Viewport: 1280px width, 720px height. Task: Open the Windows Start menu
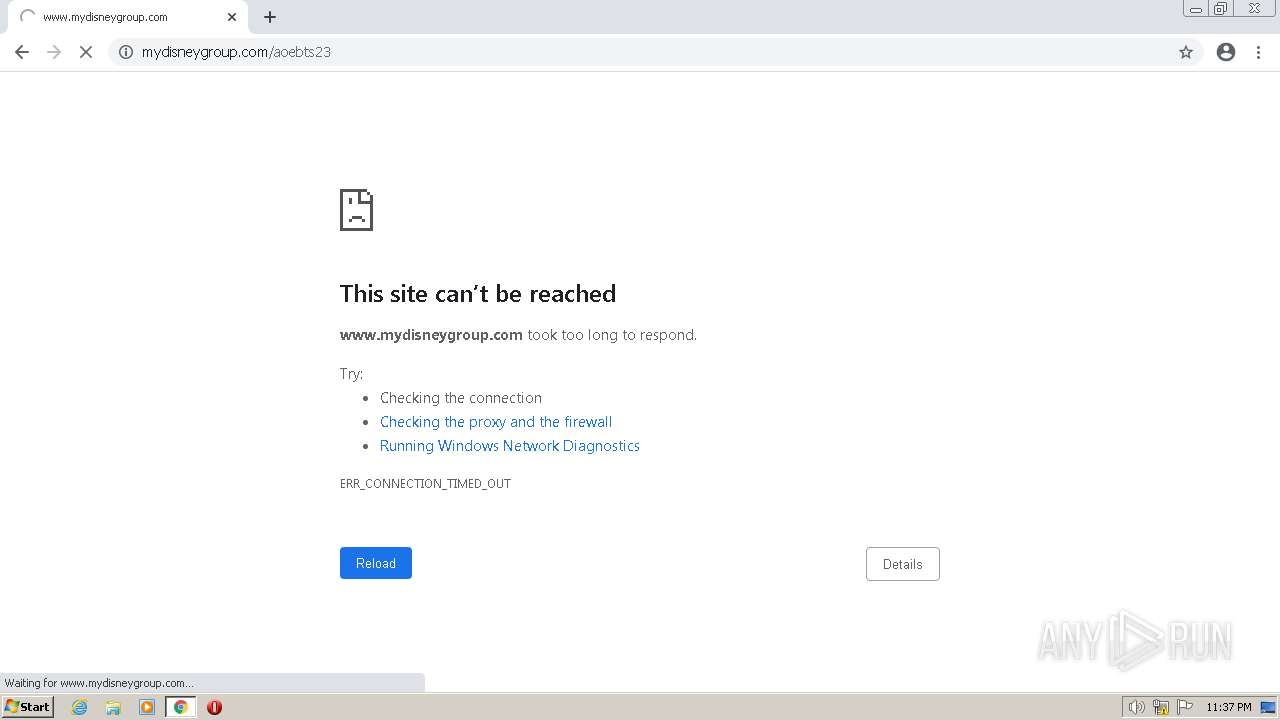point(28,707)
